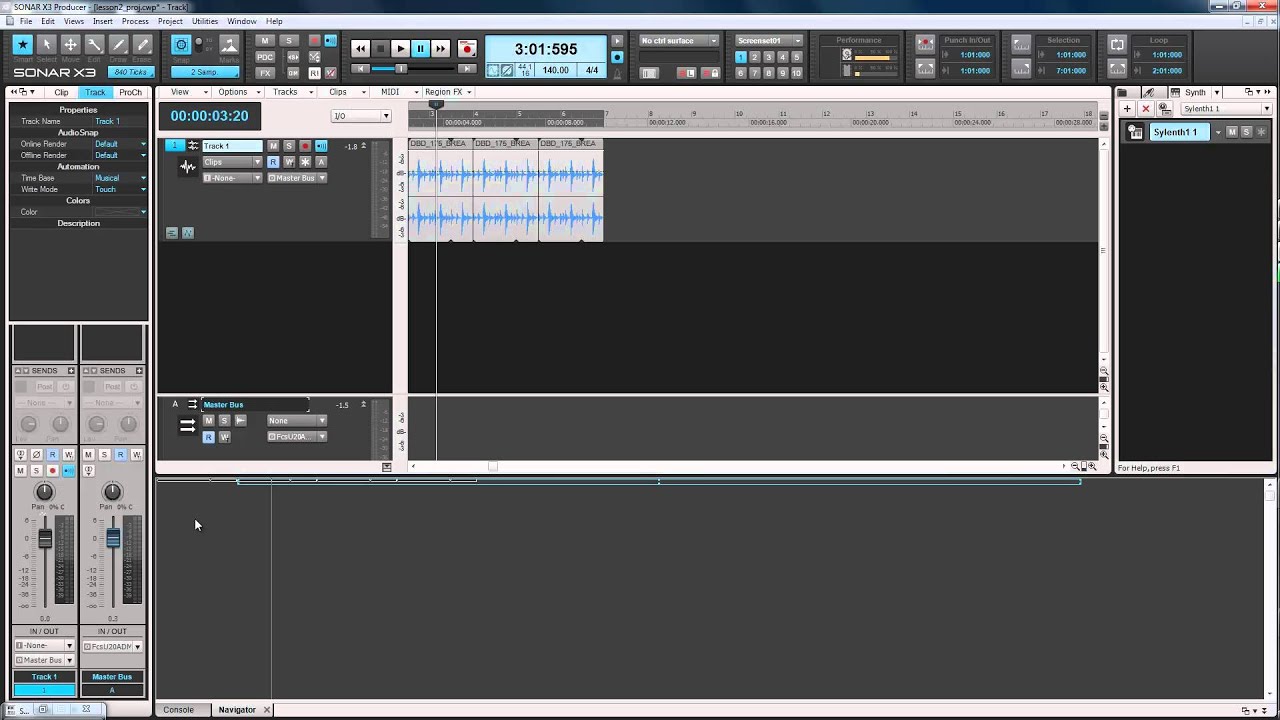
Task: Delete synth with the red X icon
Action: (x=1146, y=109)
